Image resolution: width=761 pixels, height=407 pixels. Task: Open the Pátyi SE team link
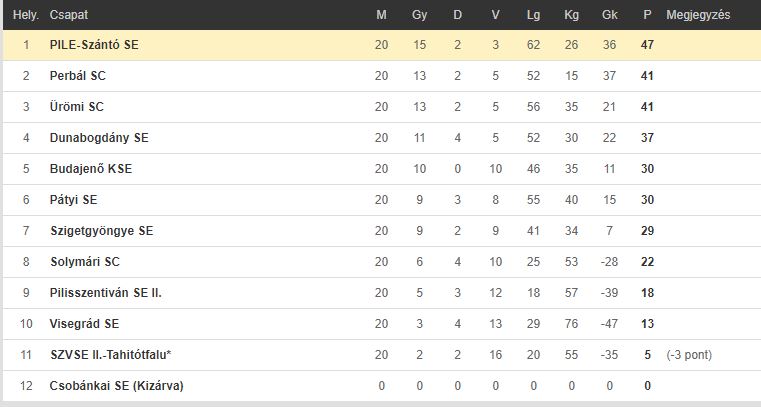point(73,200)
